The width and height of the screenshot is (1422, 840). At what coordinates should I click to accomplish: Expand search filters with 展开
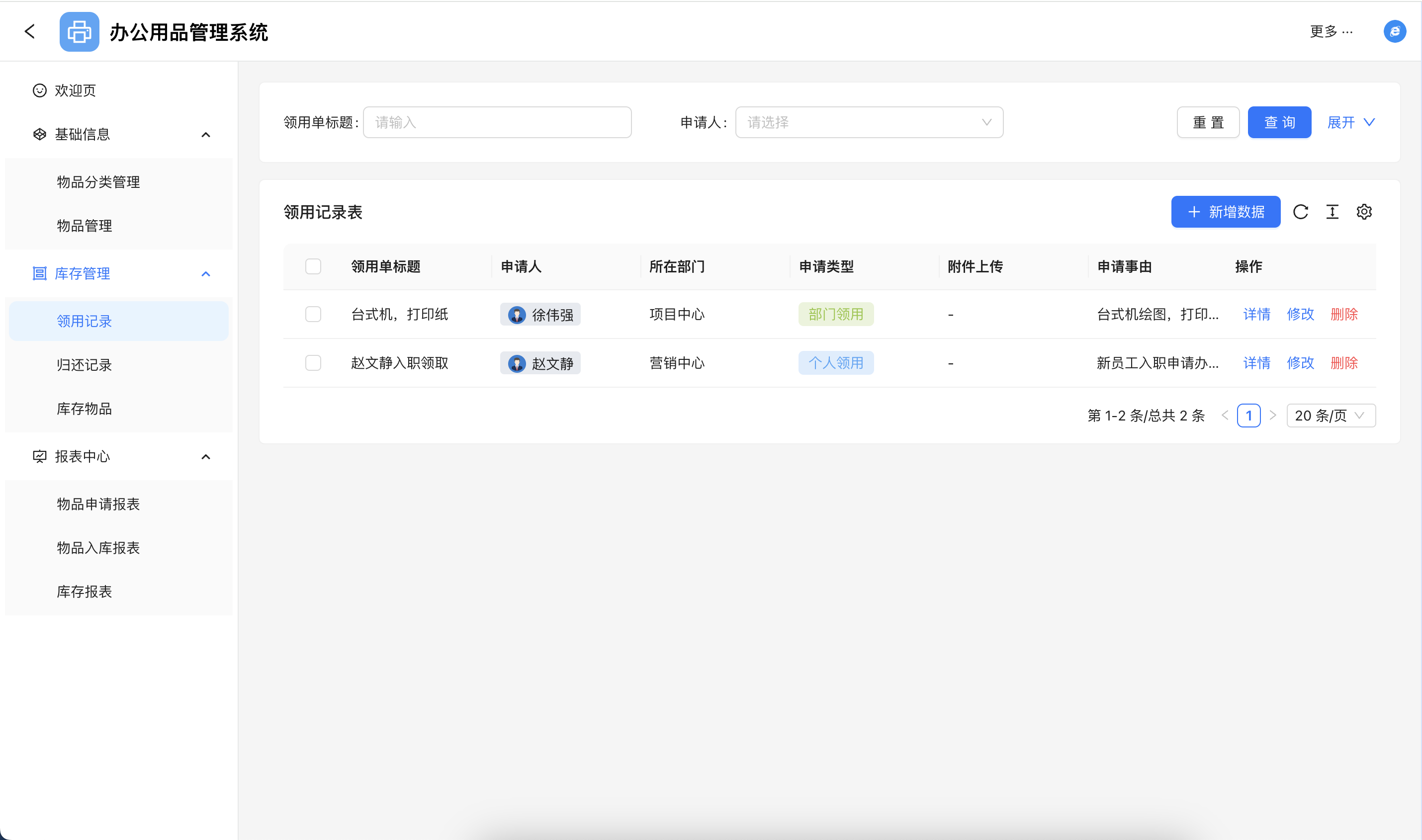coord(1350,122)
